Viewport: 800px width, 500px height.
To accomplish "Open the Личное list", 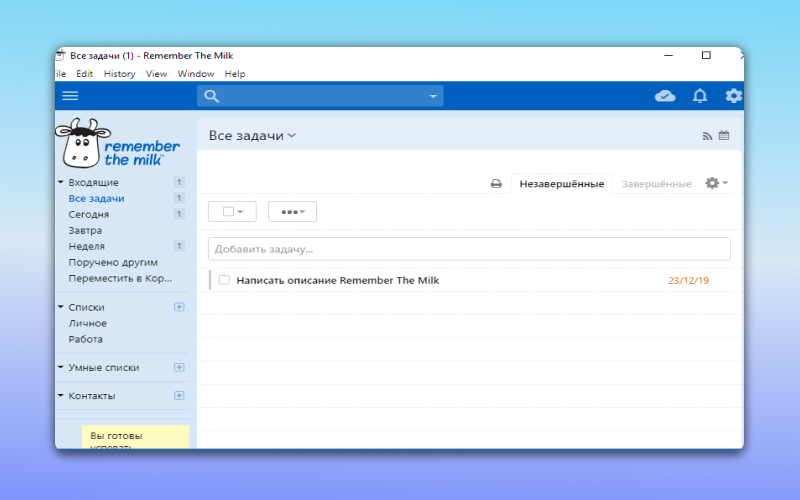I will (88, 323).
